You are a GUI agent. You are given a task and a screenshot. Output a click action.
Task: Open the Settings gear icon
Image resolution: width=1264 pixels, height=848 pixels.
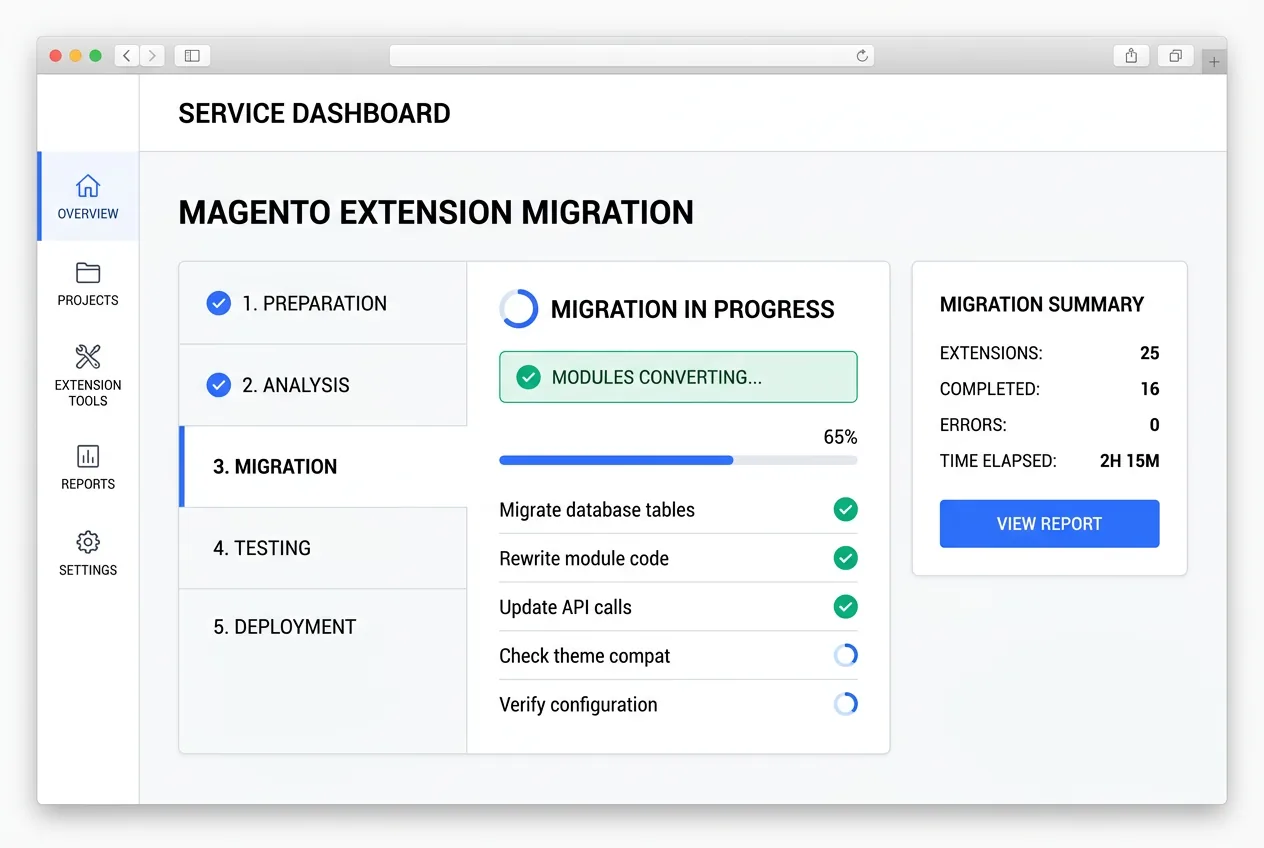pyautogui.click(x=87, y=542)
